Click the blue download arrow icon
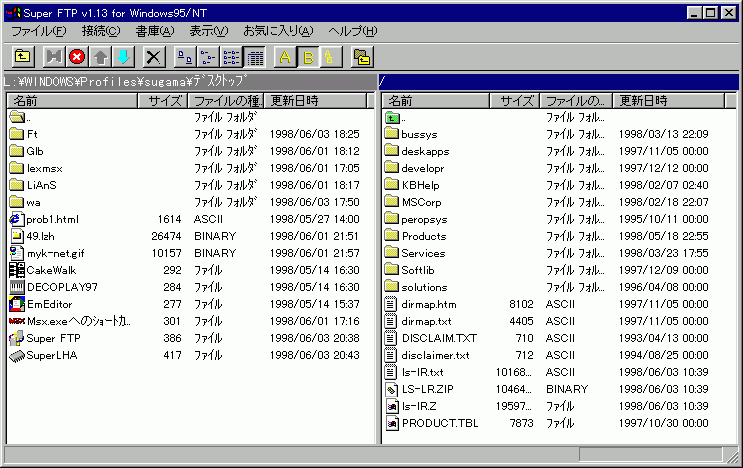Viewport: 743px width, 468px height. pyautogui.click(x=122, y=57)
